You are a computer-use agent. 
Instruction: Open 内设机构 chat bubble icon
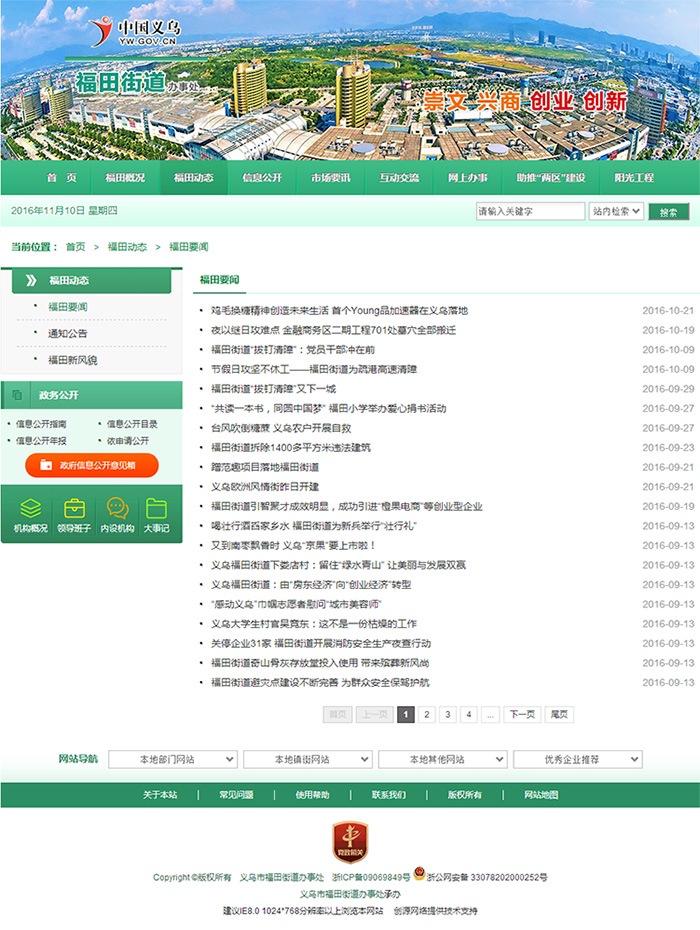[x=117, y=508]
